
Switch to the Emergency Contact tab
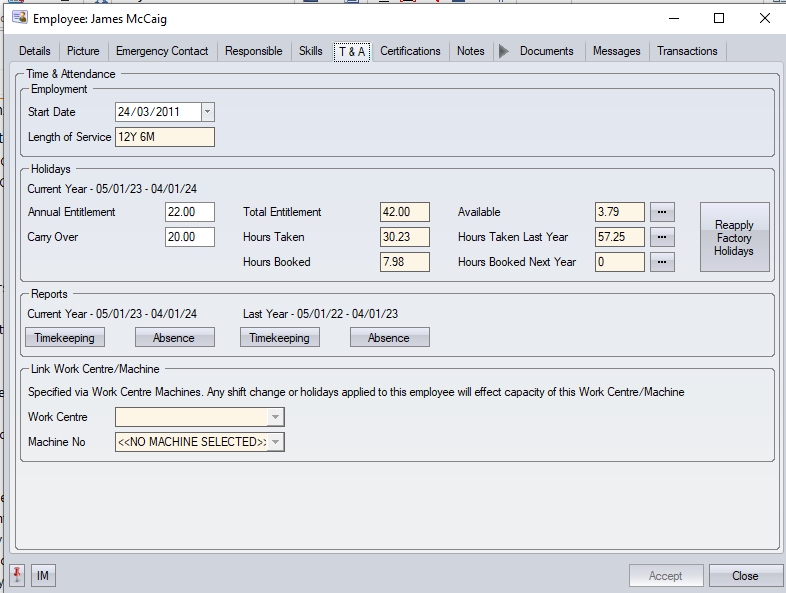coord(162,51)
